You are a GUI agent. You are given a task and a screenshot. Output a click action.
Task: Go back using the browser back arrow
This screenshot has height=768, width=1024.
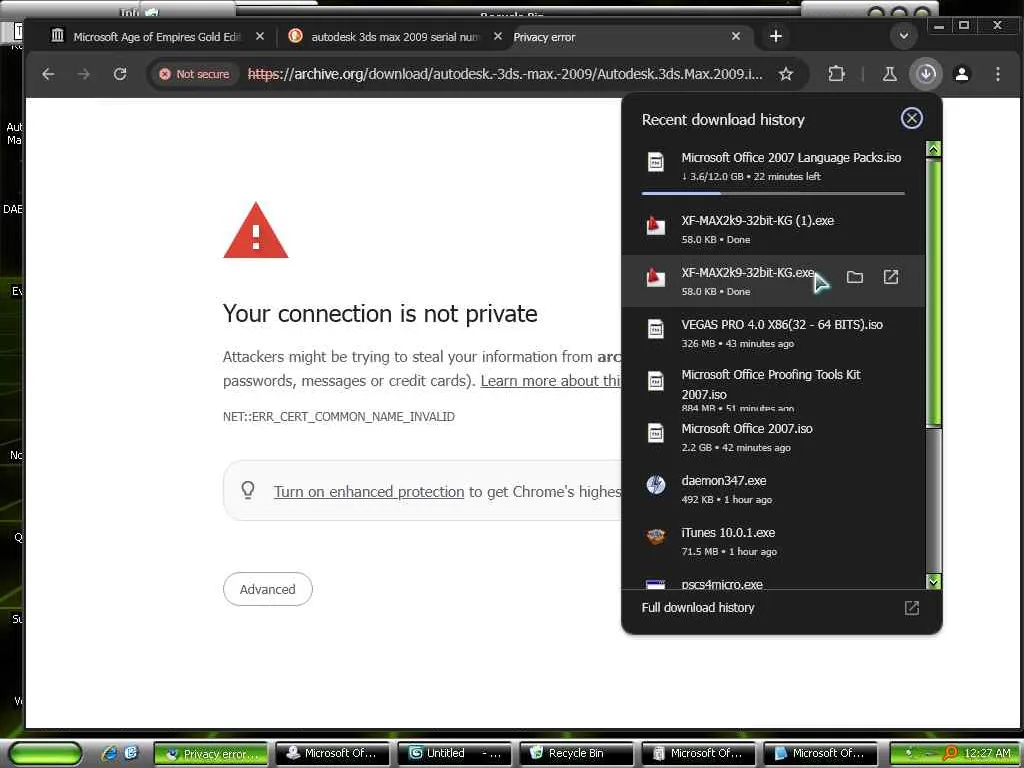point(48,74)
